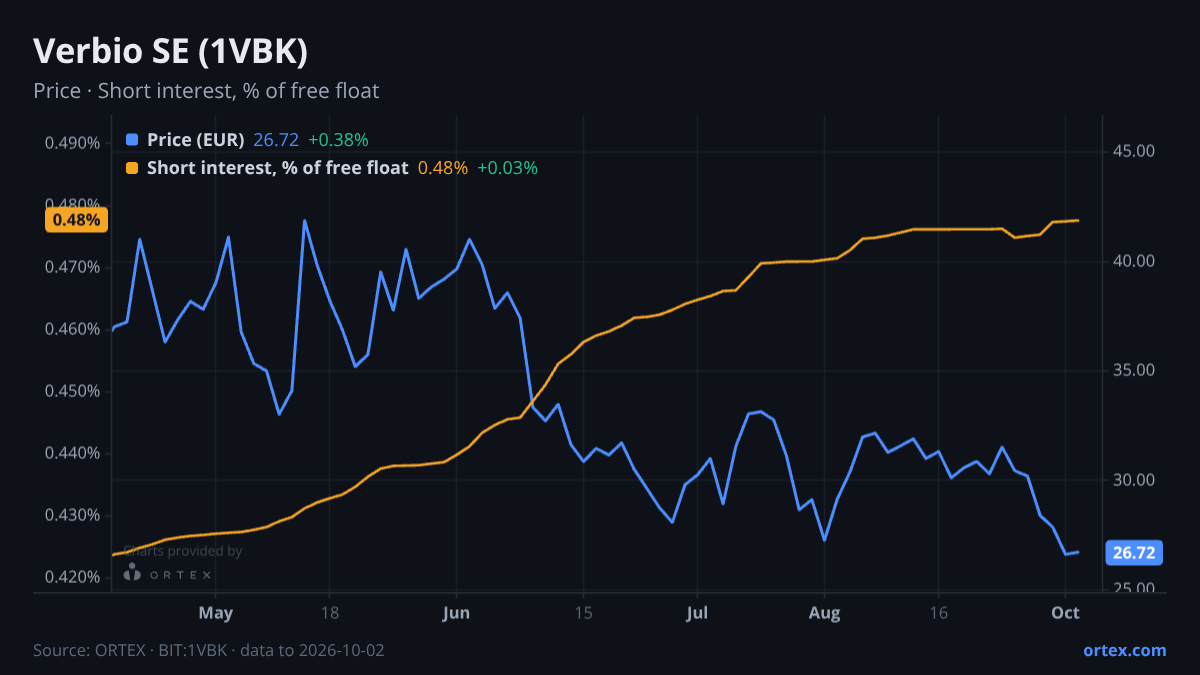The width and height of the screenshot is (1200, 675).
Task: Click the May label on the time axis
Action: point(216,612)
